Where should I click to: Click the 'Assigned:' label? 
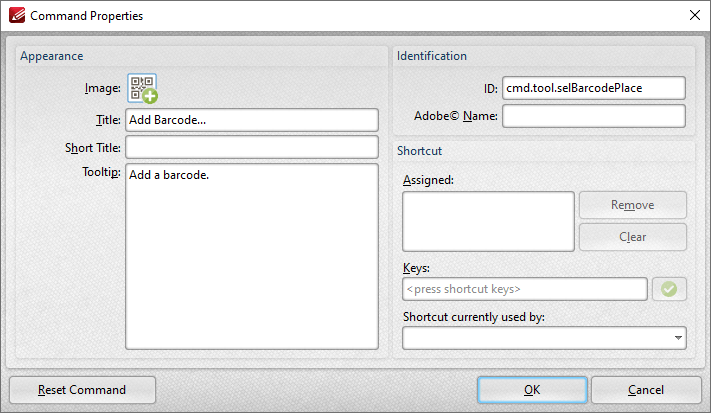428,180
